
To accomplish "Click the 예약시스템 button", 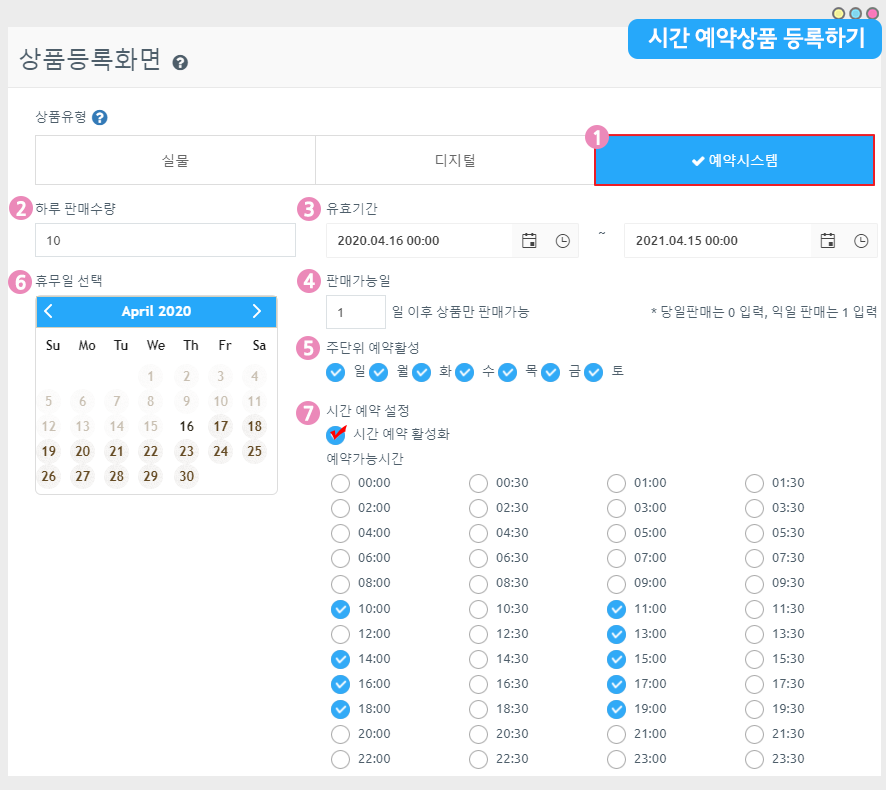I will pos(734,160).
